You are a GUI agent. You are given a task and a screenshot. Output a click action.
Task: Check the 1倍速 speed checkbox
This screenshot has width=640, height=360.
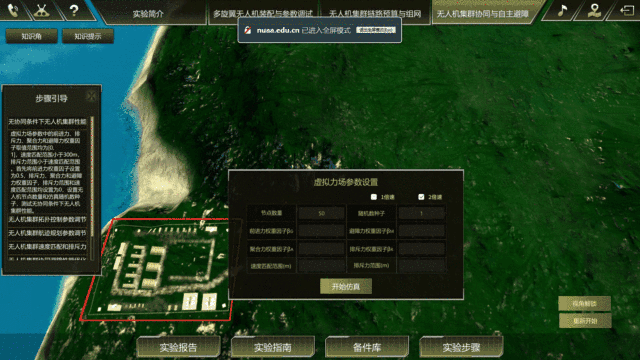(373, 197)
